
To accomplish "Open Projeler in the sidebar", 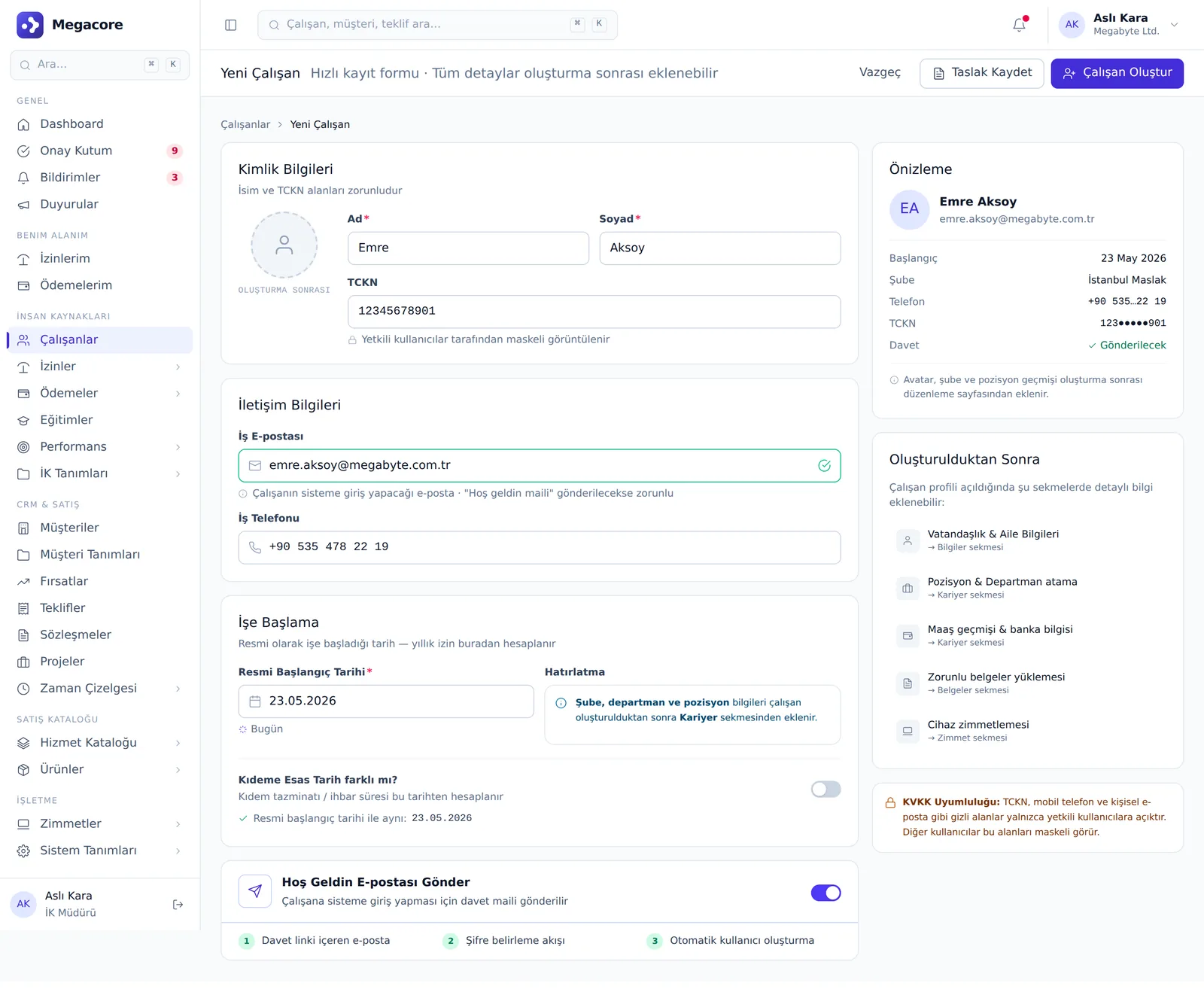I will tap(99, 662).
